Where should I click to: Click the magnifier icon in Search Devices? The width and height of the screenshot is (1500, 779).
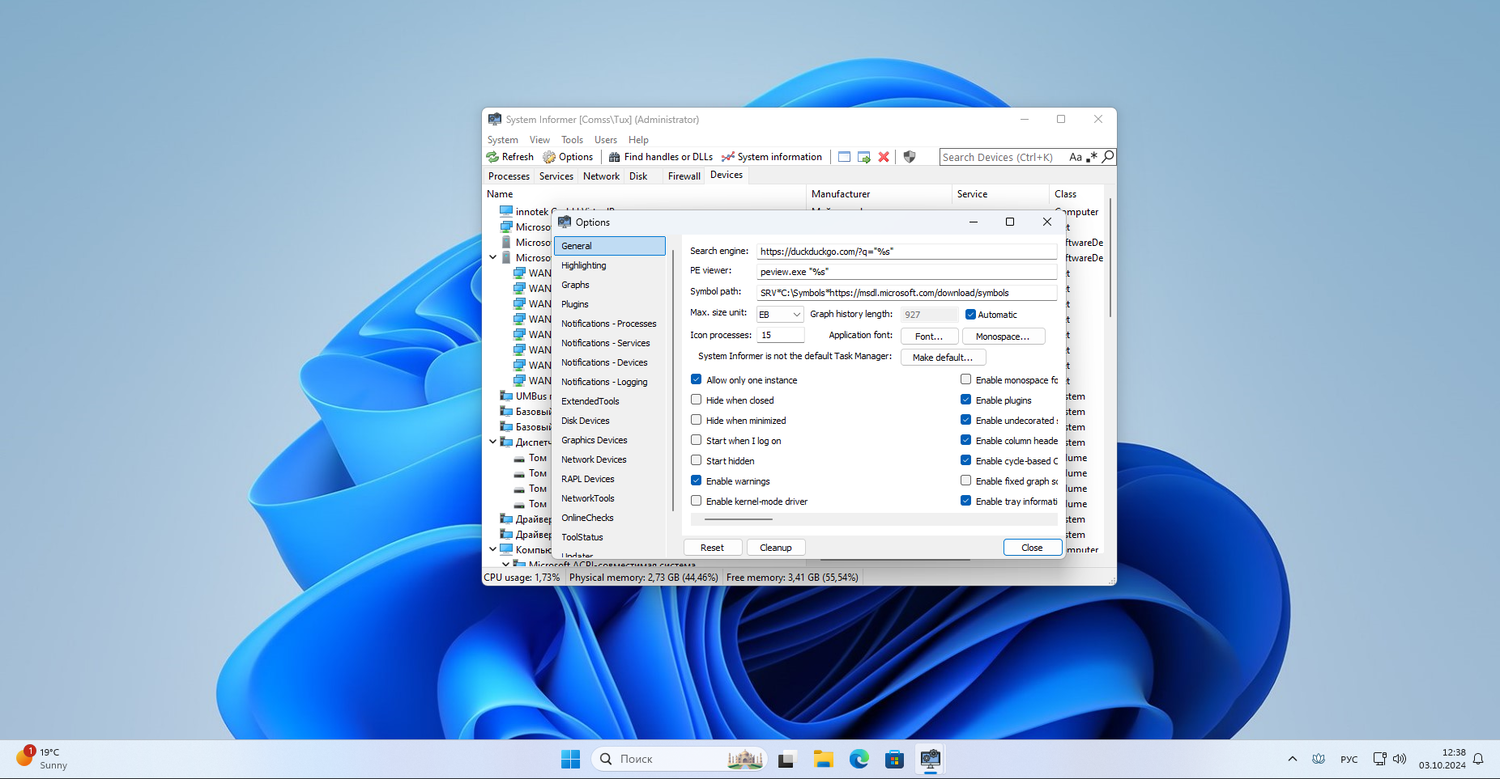tap(1107, 157)
